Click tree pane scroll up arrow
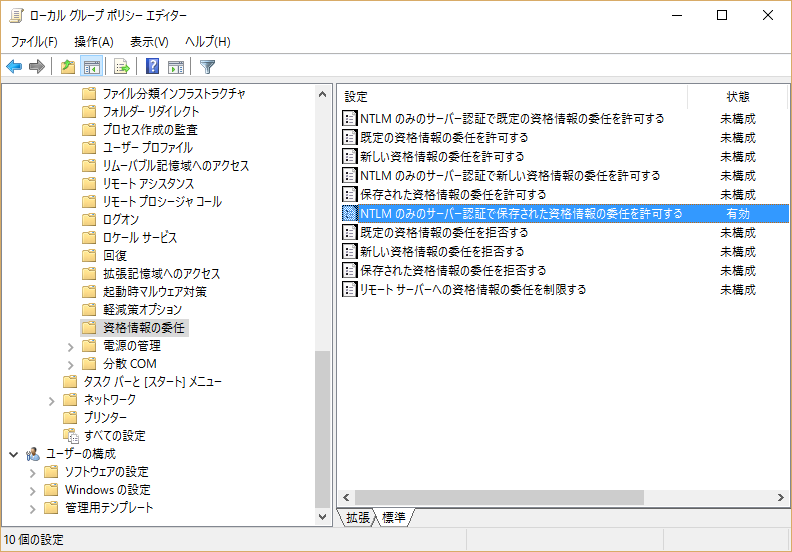 pos(322,94)
